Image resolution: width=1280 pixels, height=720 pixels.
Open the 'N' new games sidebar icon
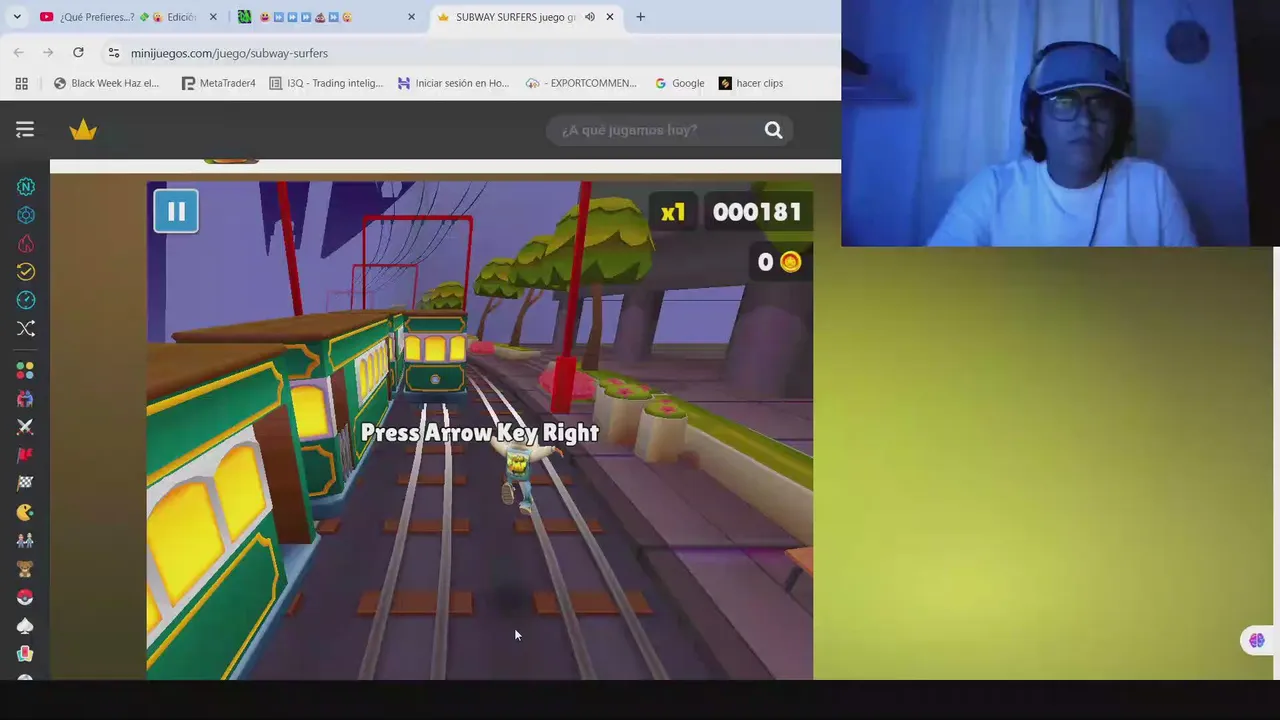pyautogui.click(x=26, y=187)
